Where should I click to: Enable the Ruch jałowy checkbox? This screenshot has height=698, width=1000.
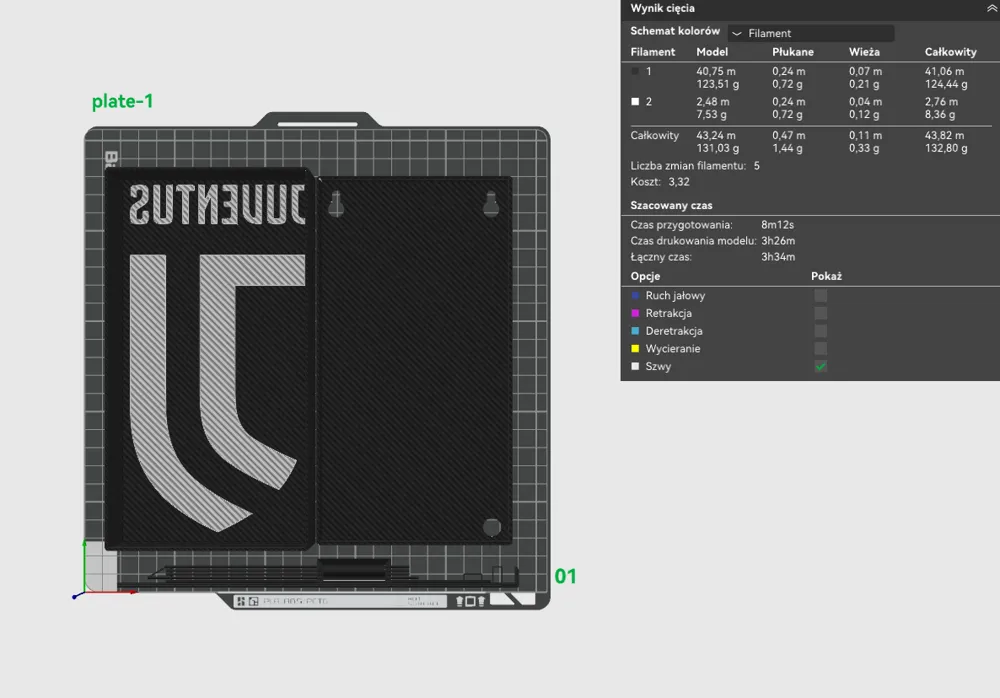[820, 296]
